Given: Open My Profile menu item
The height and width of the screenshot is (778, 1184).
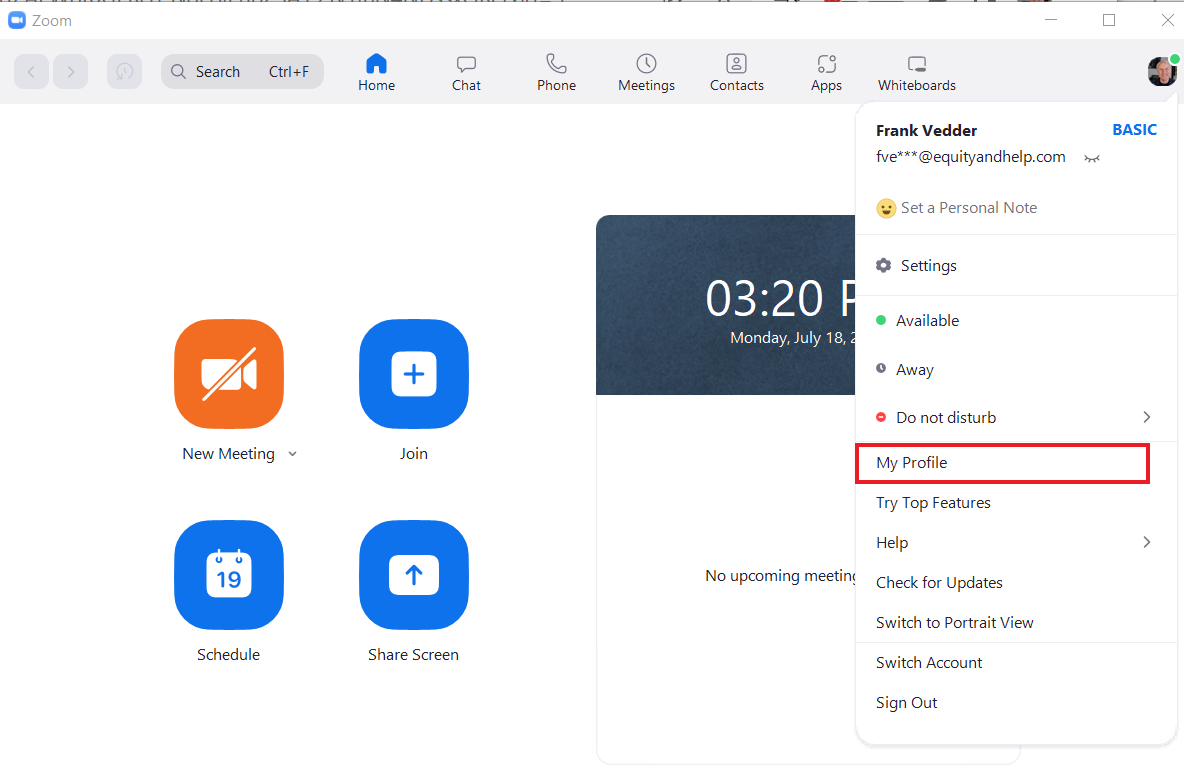Looking at the screenshot, I should 1003,463.
